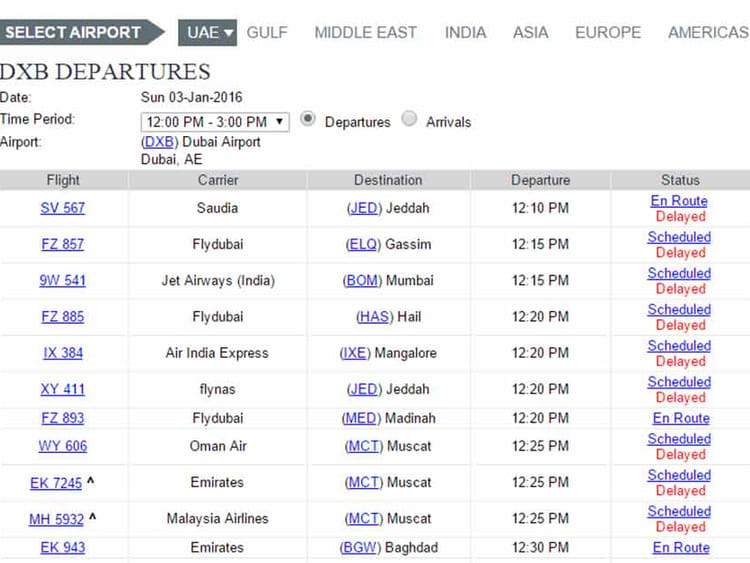
Task: Open En Route status for SV 567
Action: point(679,201)
